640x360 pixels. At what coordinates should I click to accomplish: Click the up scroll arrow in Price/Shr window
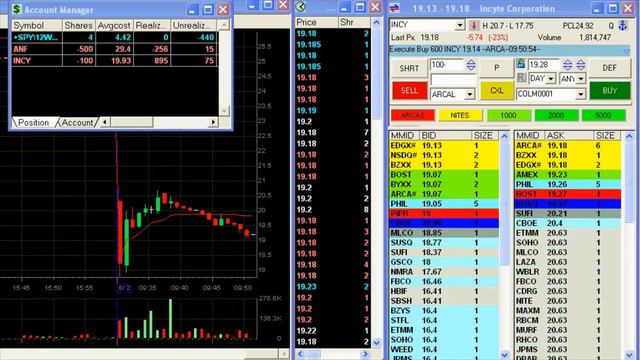[376, 22]
